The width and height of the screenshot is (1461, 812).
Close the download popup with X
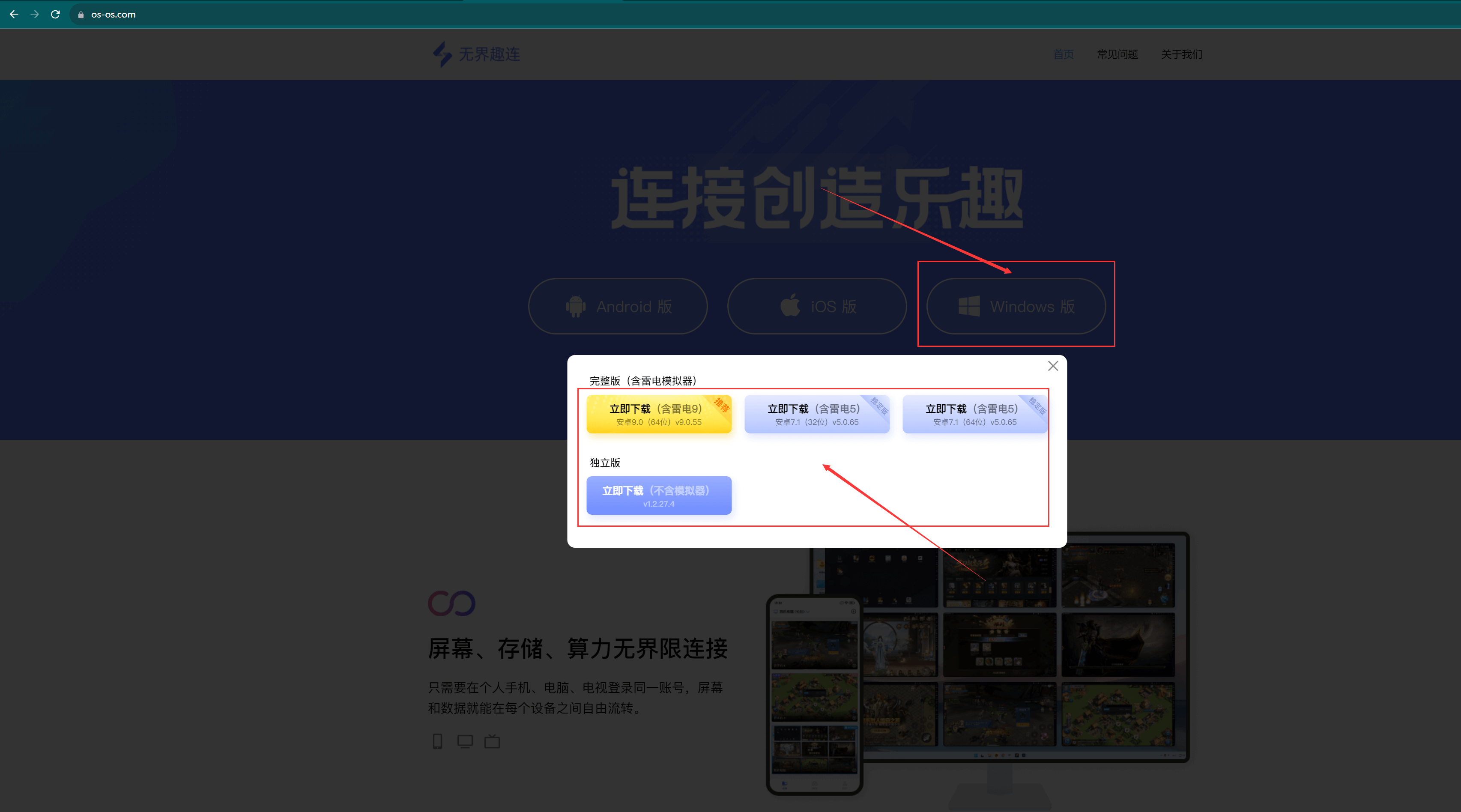tap(1053, 366)
